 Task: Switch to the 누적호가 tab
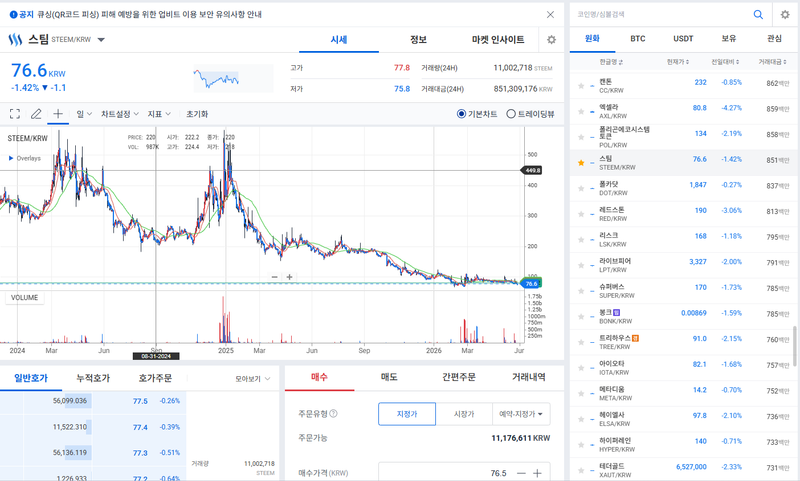point(93,378)
